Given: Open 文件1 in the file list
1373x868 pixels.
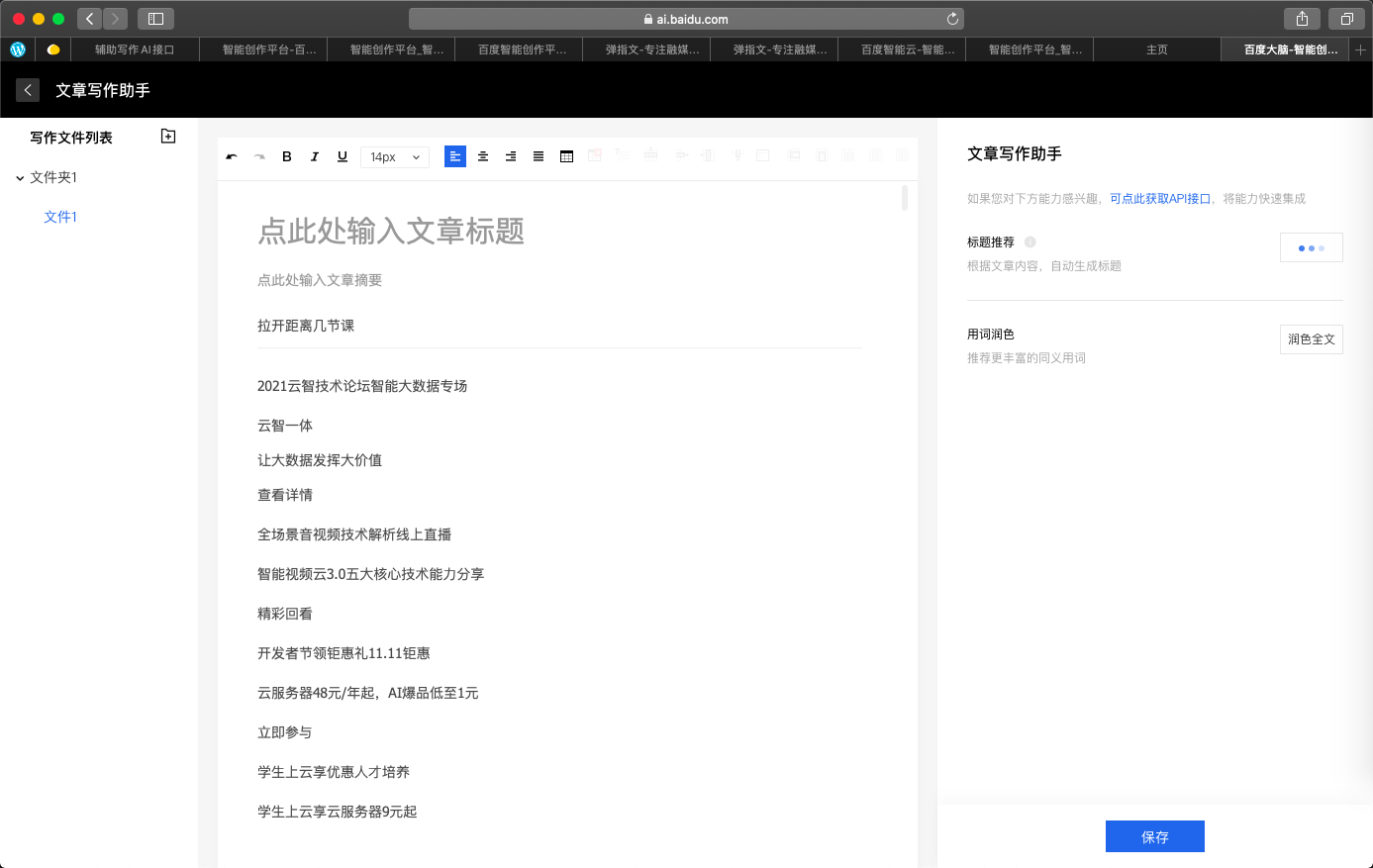Looking at the screenshot, I should click(x=60, y=217).
